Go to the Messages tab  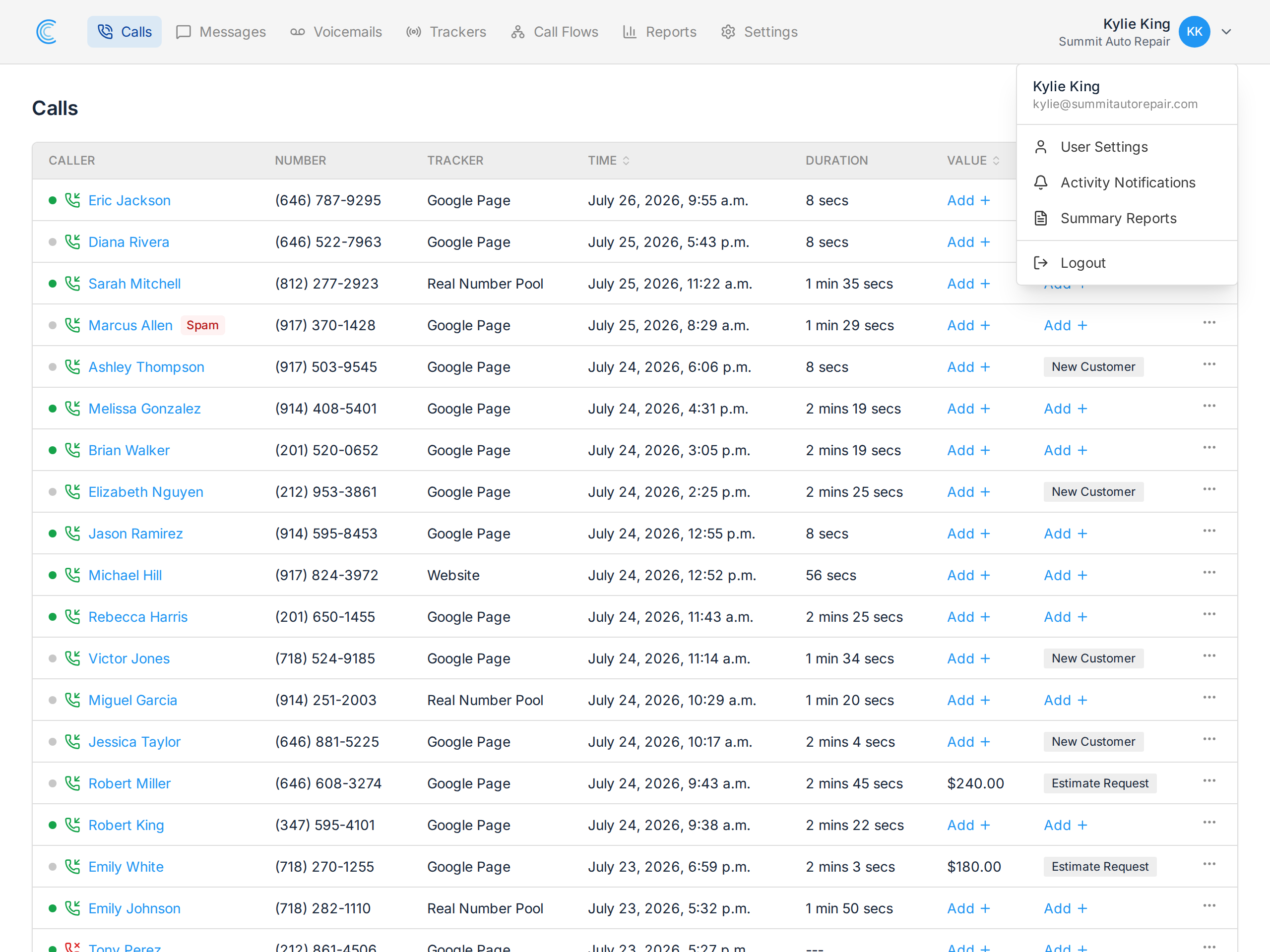click(x=221, y=32)
